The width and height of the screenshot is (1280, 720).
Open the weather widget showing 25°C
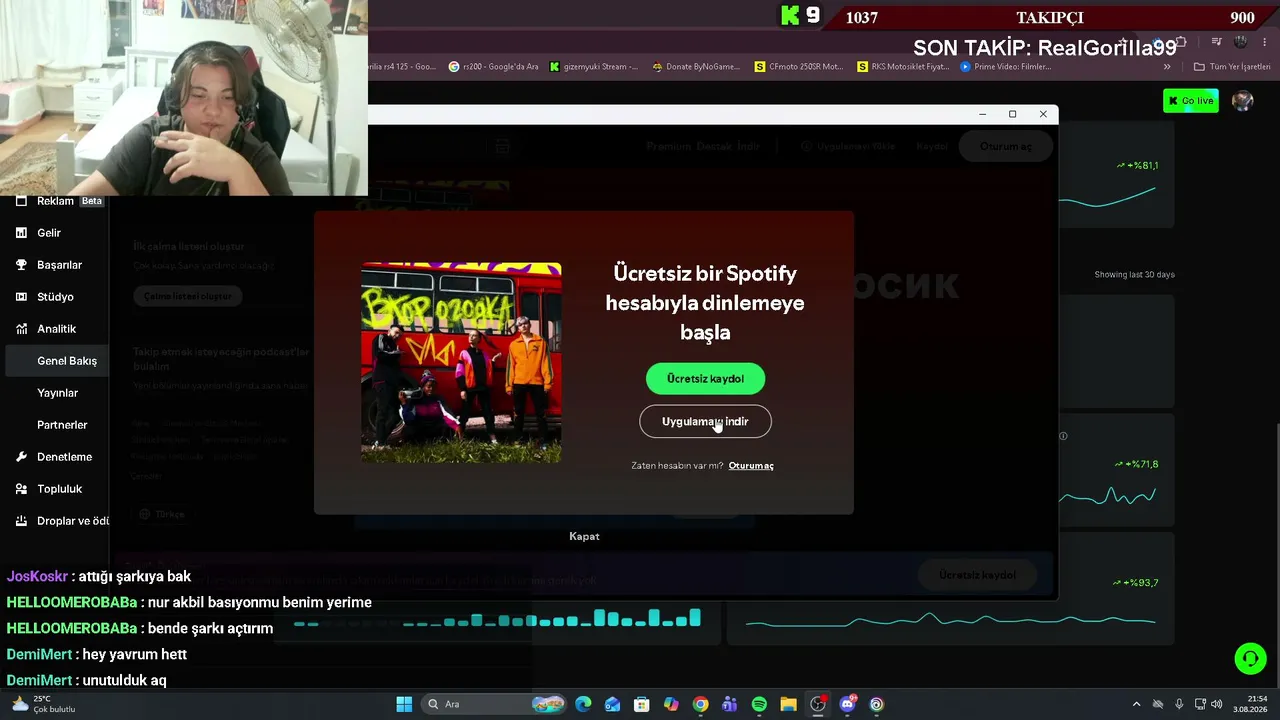pyautogui.click(x=42, y=705)
